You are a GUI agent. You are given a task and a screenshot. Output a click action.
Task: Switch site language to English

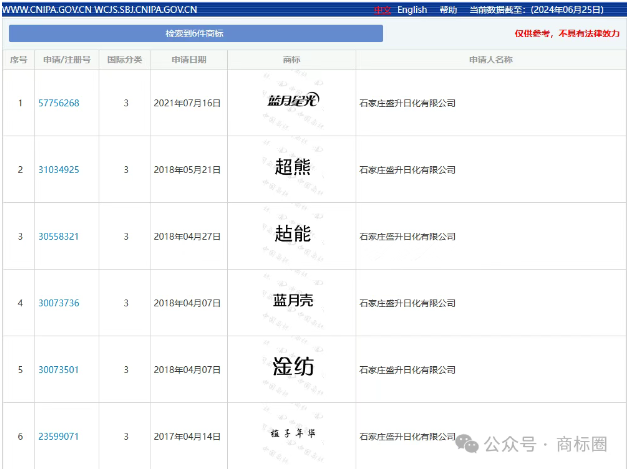pos(411,10)
